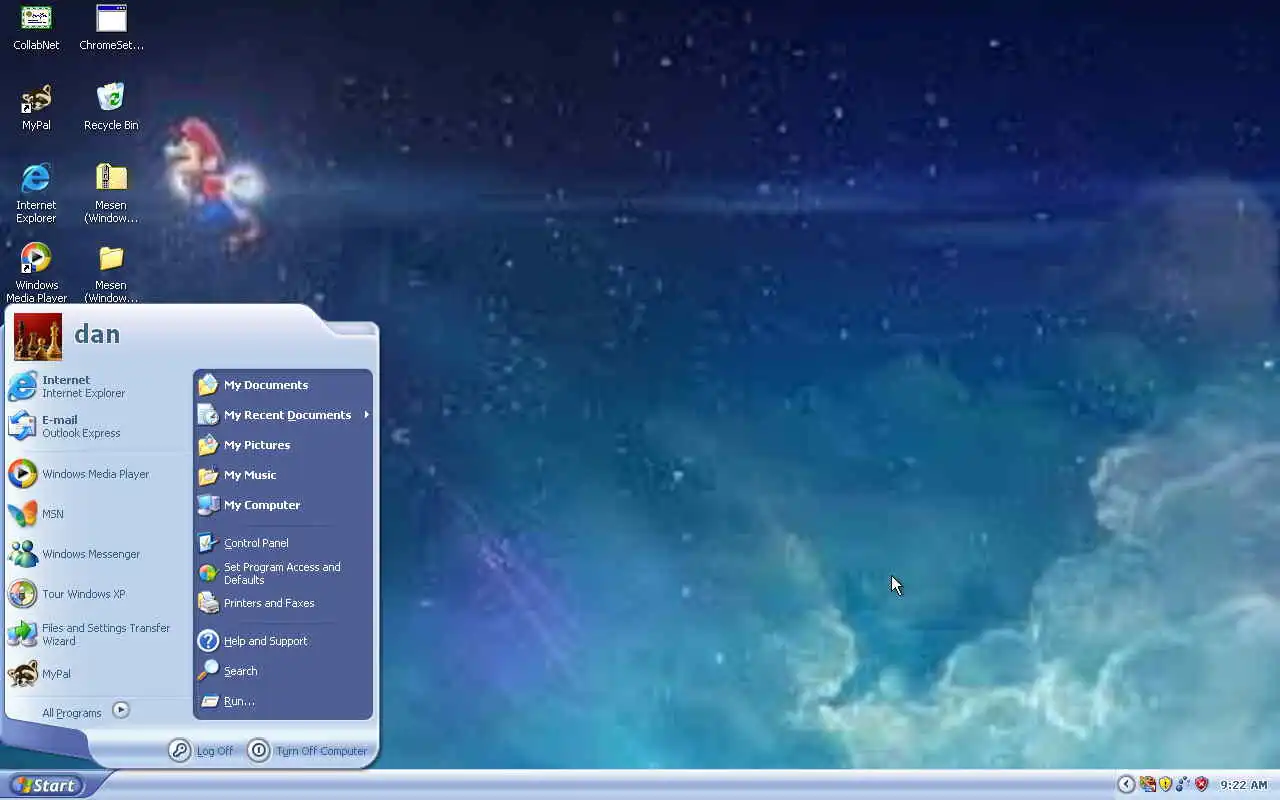This screenshot has width=1280, height=800.
Task: Open Set Program Access and Defaults
Action: [283, 573]
